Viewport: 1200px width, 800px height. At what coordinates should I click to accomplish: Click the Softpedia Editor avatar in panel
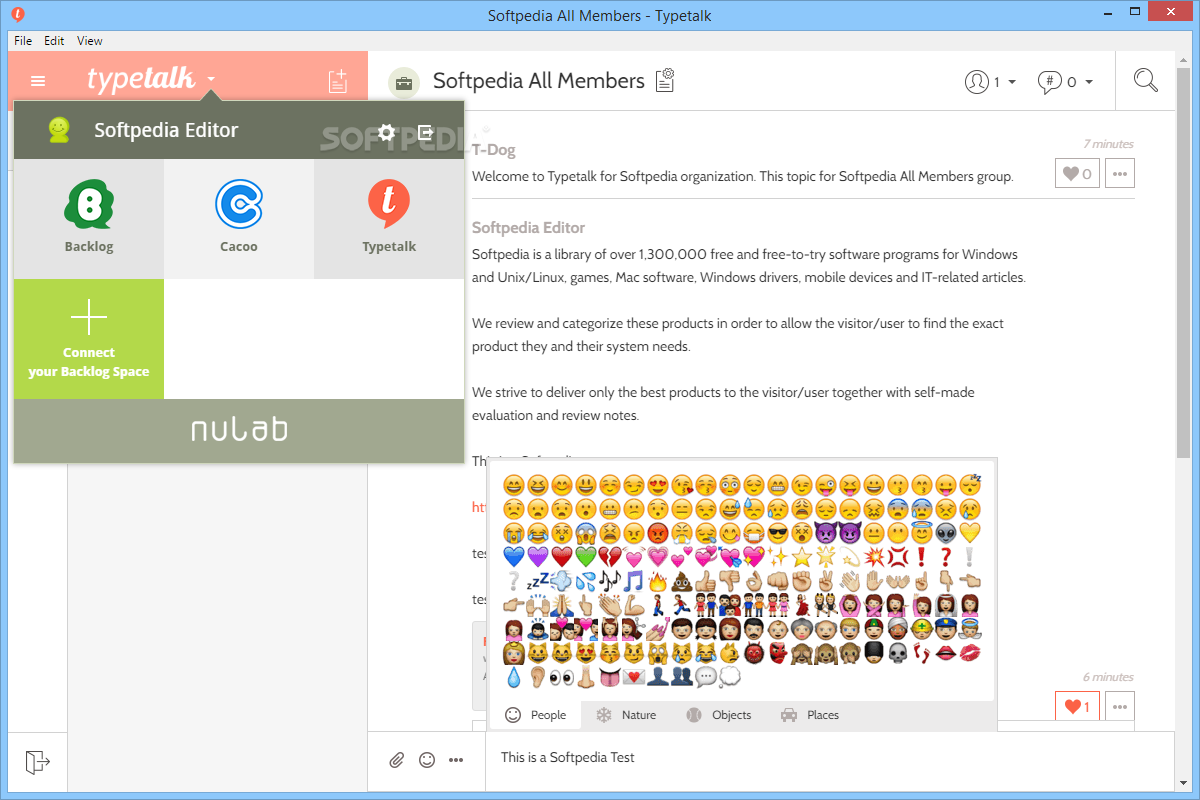tap(60, 130)
